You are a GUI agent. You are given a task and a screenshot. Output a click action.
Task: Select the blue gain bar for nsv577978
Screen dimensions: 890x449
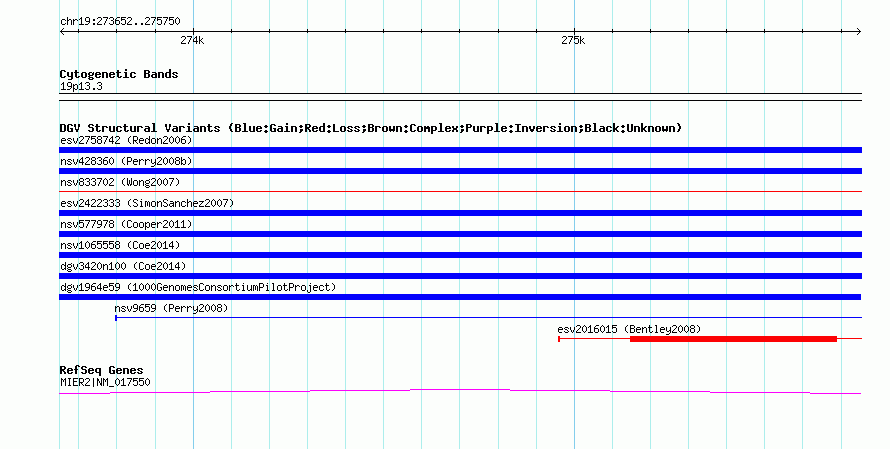[x=460, y=234]
